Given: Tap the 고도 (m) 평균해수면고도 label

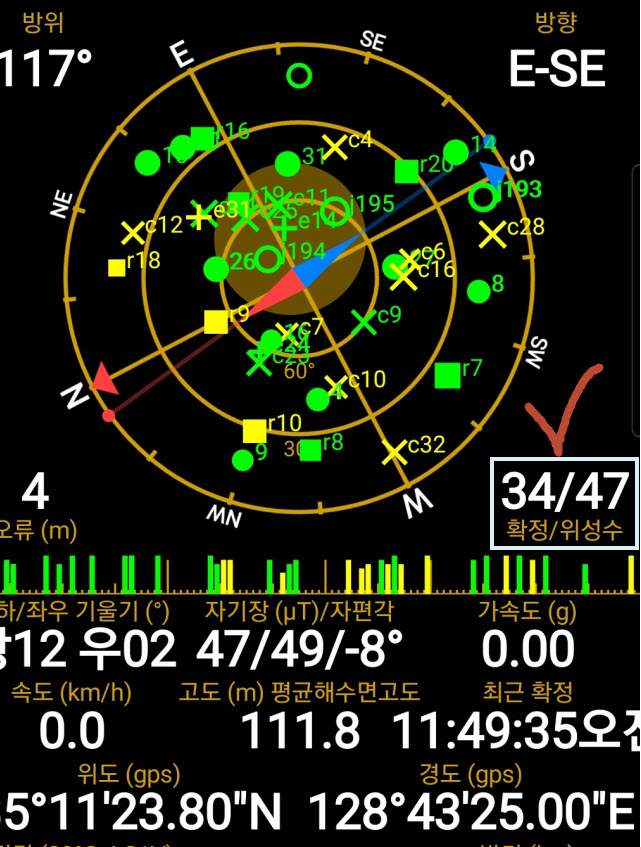Looking at the screenshot, I should tap(299, 692).
